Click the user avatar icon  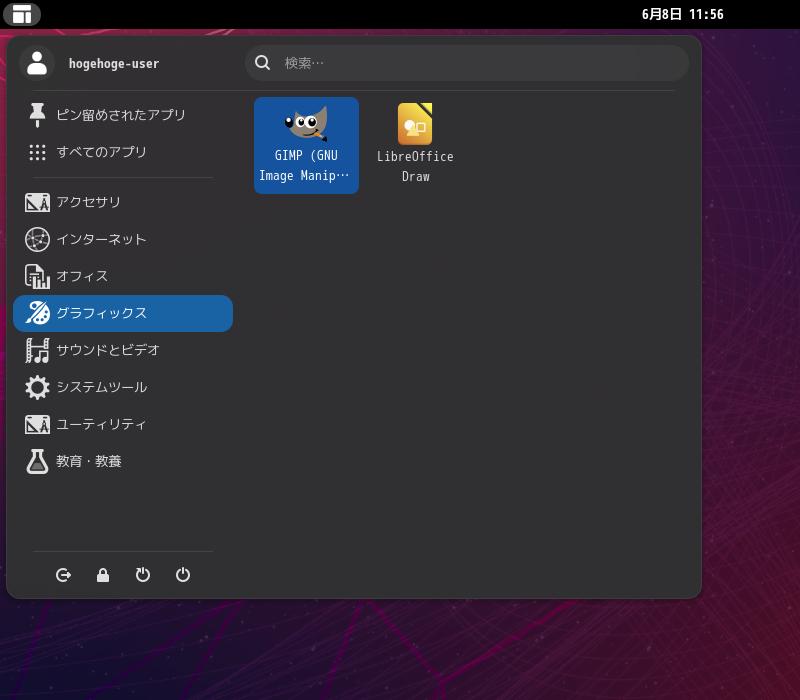37,63
